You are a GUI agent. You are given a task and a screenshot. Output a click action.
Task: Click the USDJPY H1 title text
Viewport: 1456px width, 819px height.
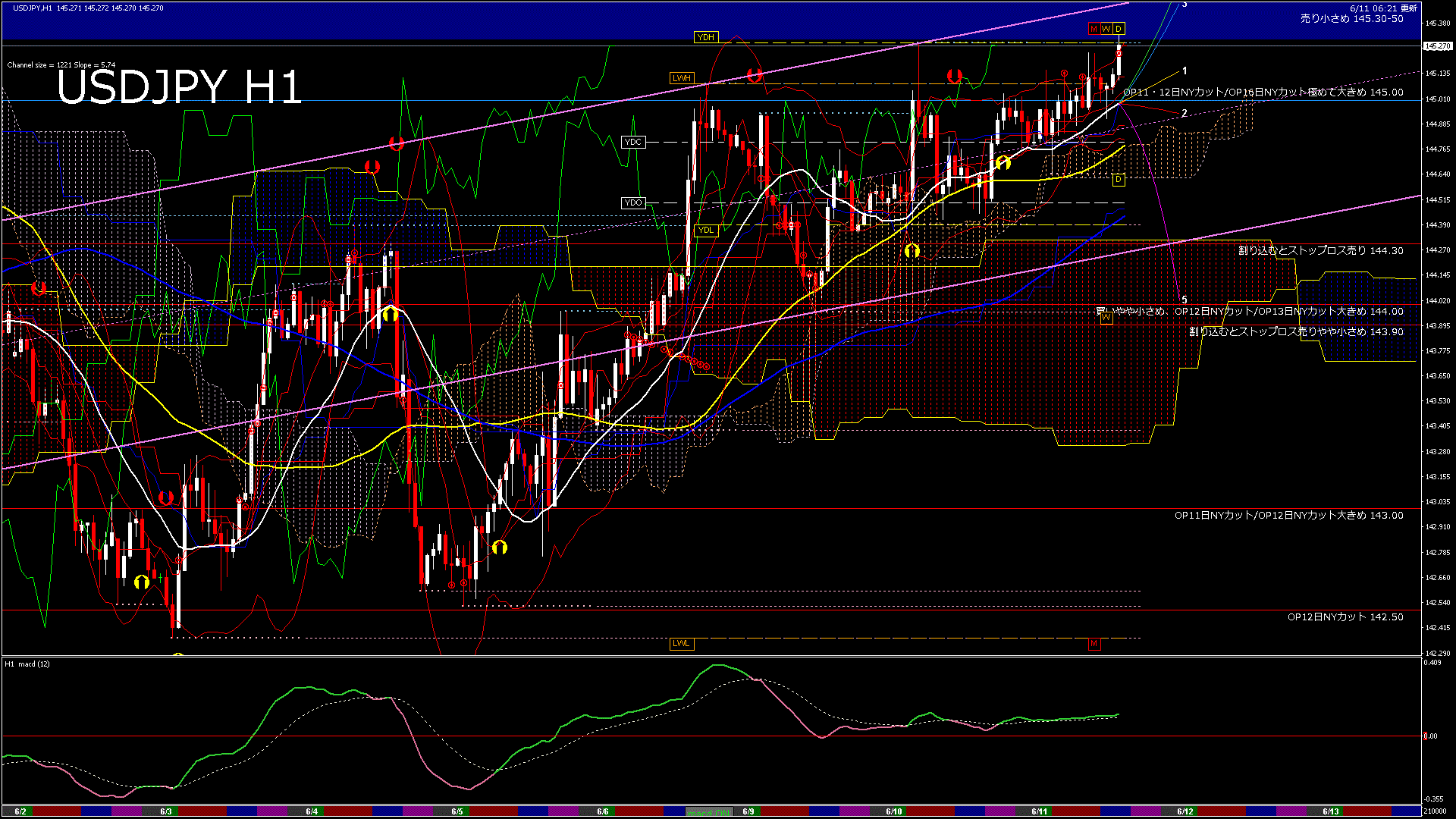(179, 87)
